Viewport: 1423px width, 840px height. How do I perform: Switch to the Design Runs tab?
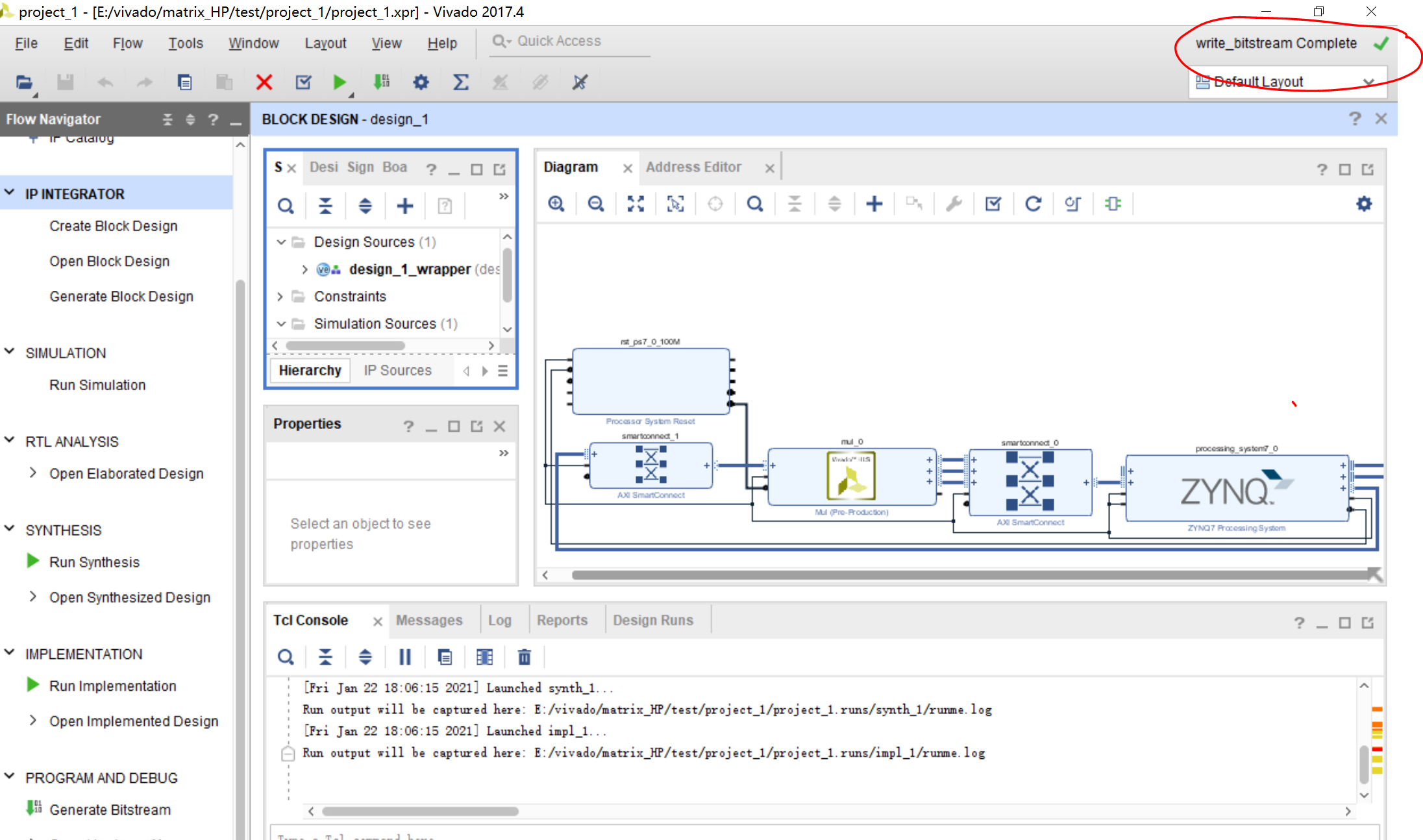coord(653,620)
